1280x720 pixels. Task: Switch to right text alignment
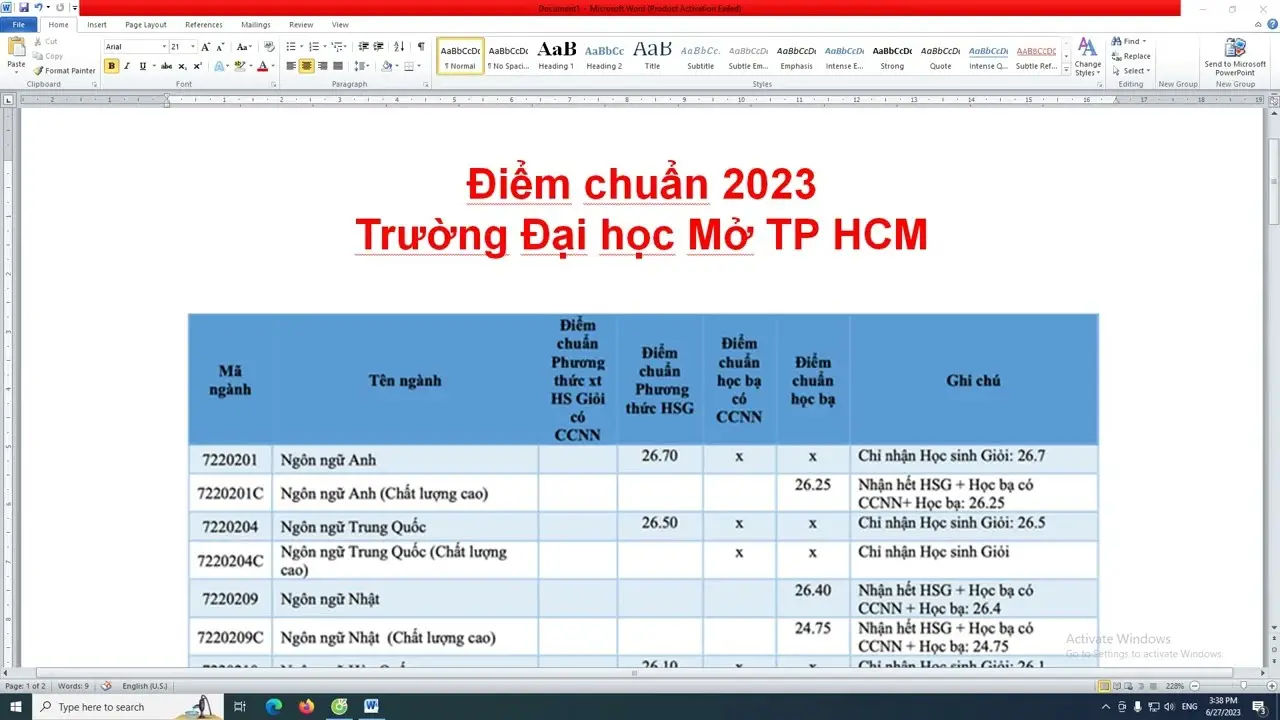pos(322,66)
